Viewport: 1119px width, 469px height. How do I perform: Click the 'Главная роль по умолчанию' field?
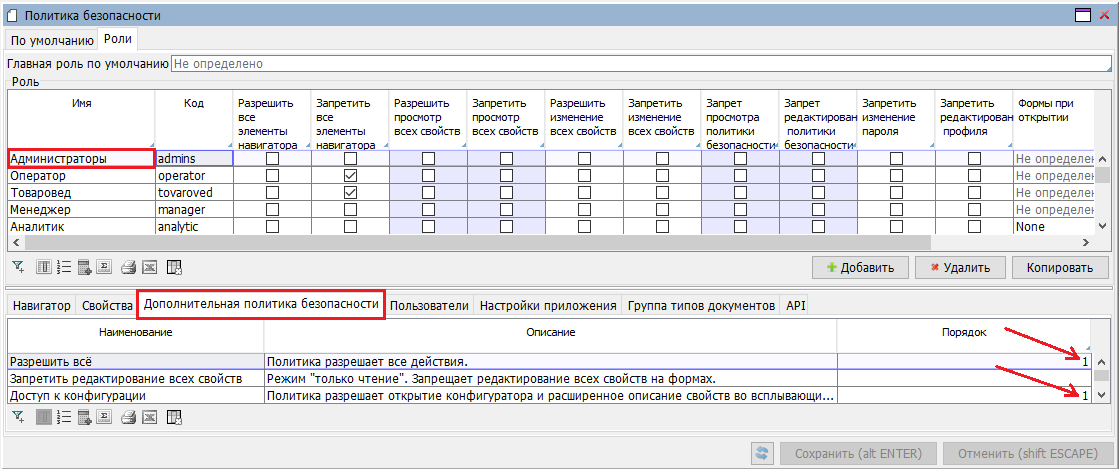(640, 63)
